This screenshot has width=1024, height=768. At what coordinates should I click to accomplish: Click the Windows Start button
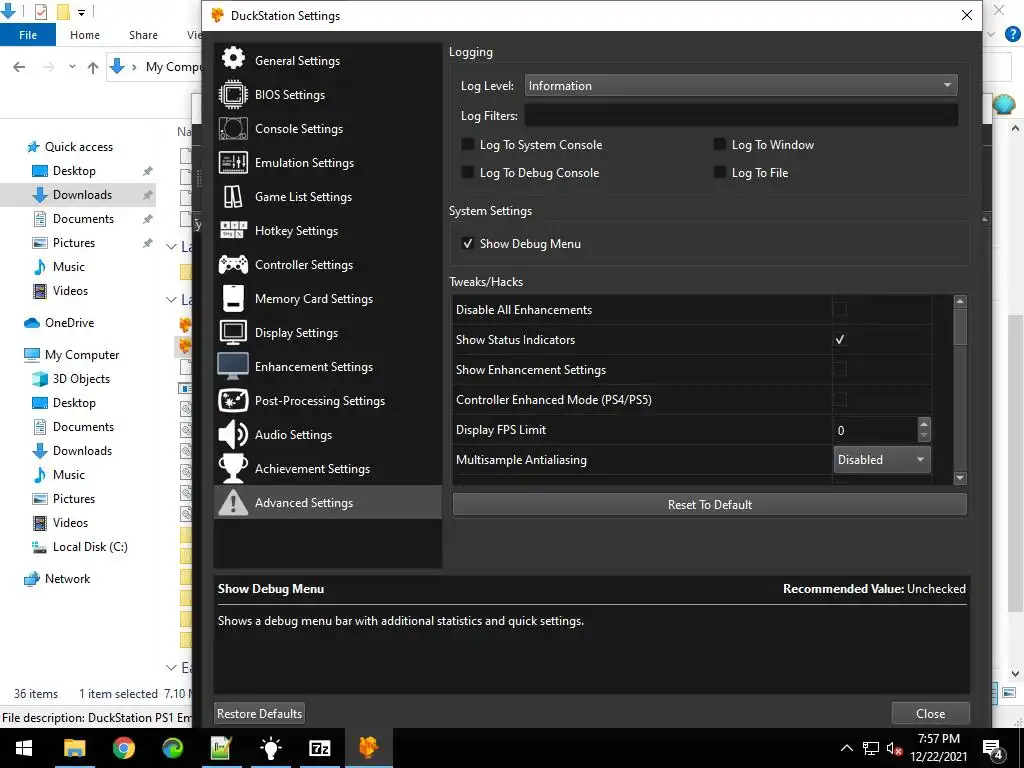24,748
